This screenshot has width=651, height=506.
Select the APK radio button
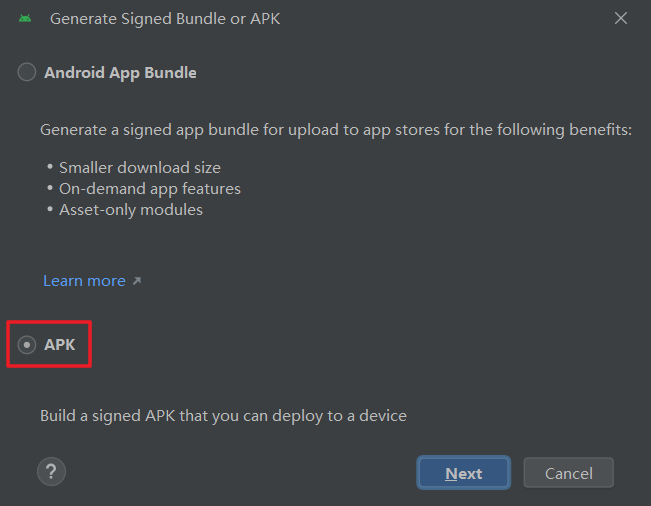point(27,345)
